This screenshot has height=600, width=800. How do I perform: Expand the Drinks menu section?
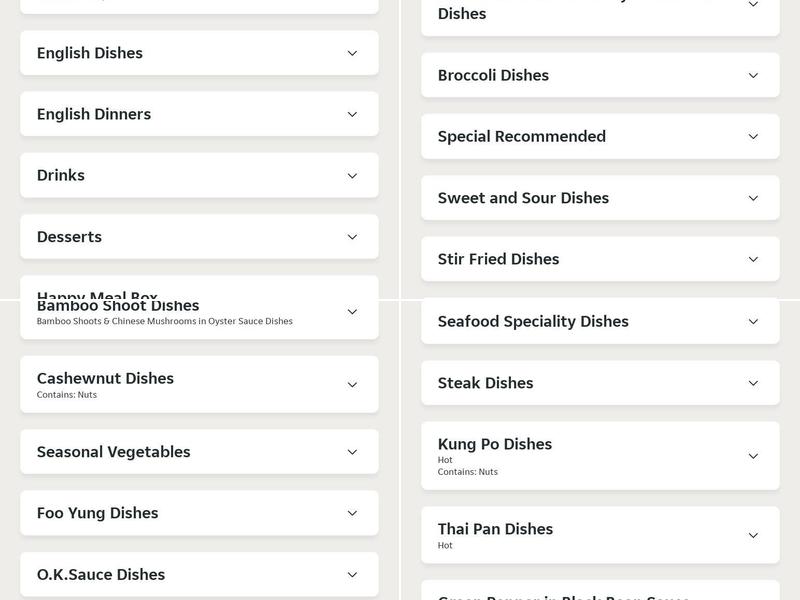200,175
